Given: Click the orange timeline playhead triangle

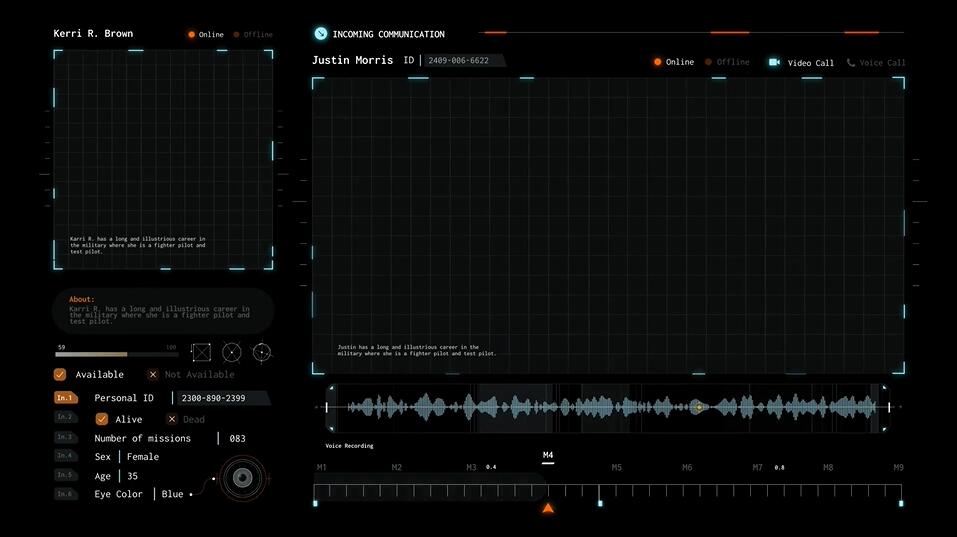Looking at the screenshot, I should coord(548,509).
